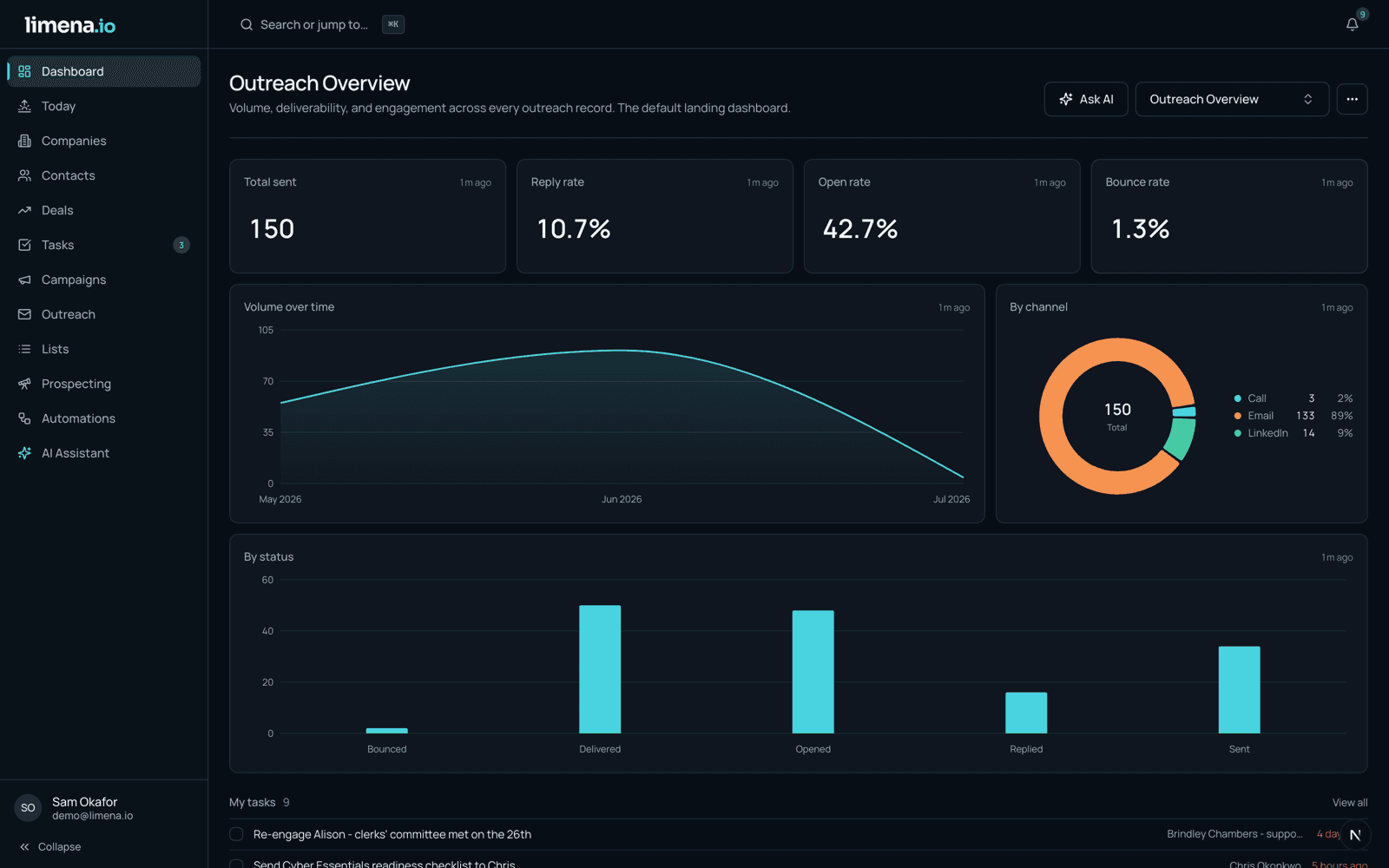1389x868 pixels.
Task: Click the Opened bar in By status
Action: click(x=813, y=672)
